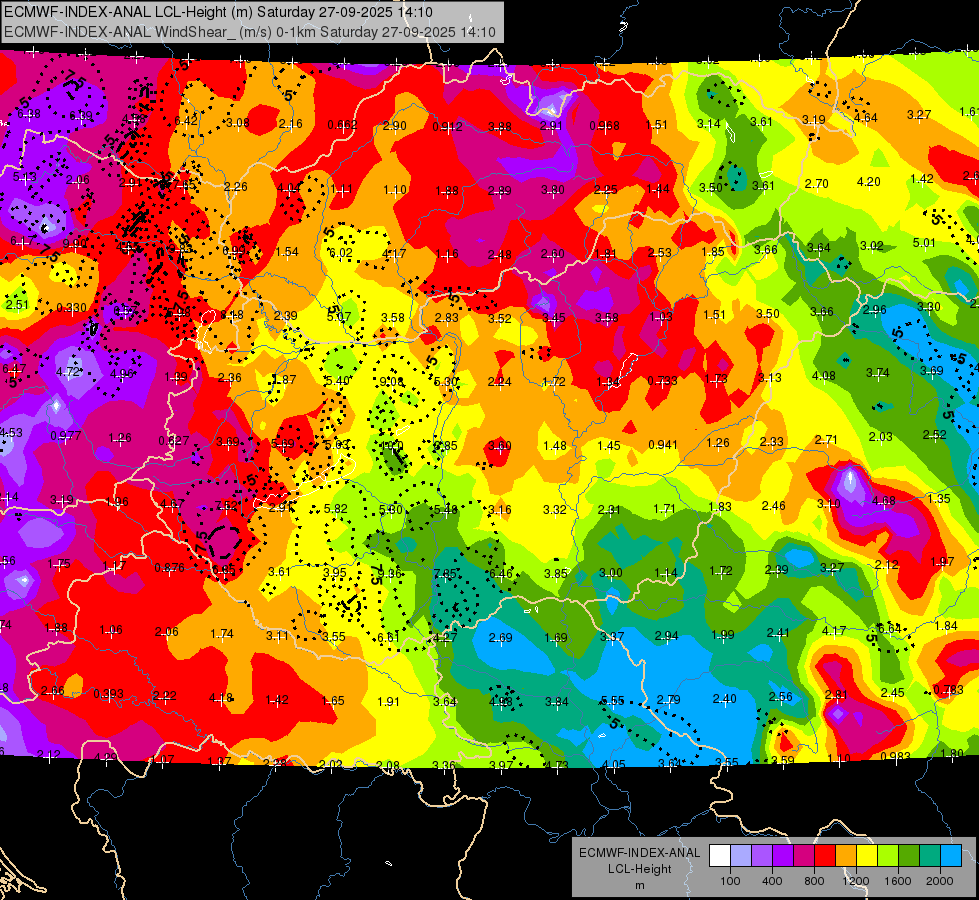
Task: Choose the orange legend swatch
Action: (x=845, y=856)
